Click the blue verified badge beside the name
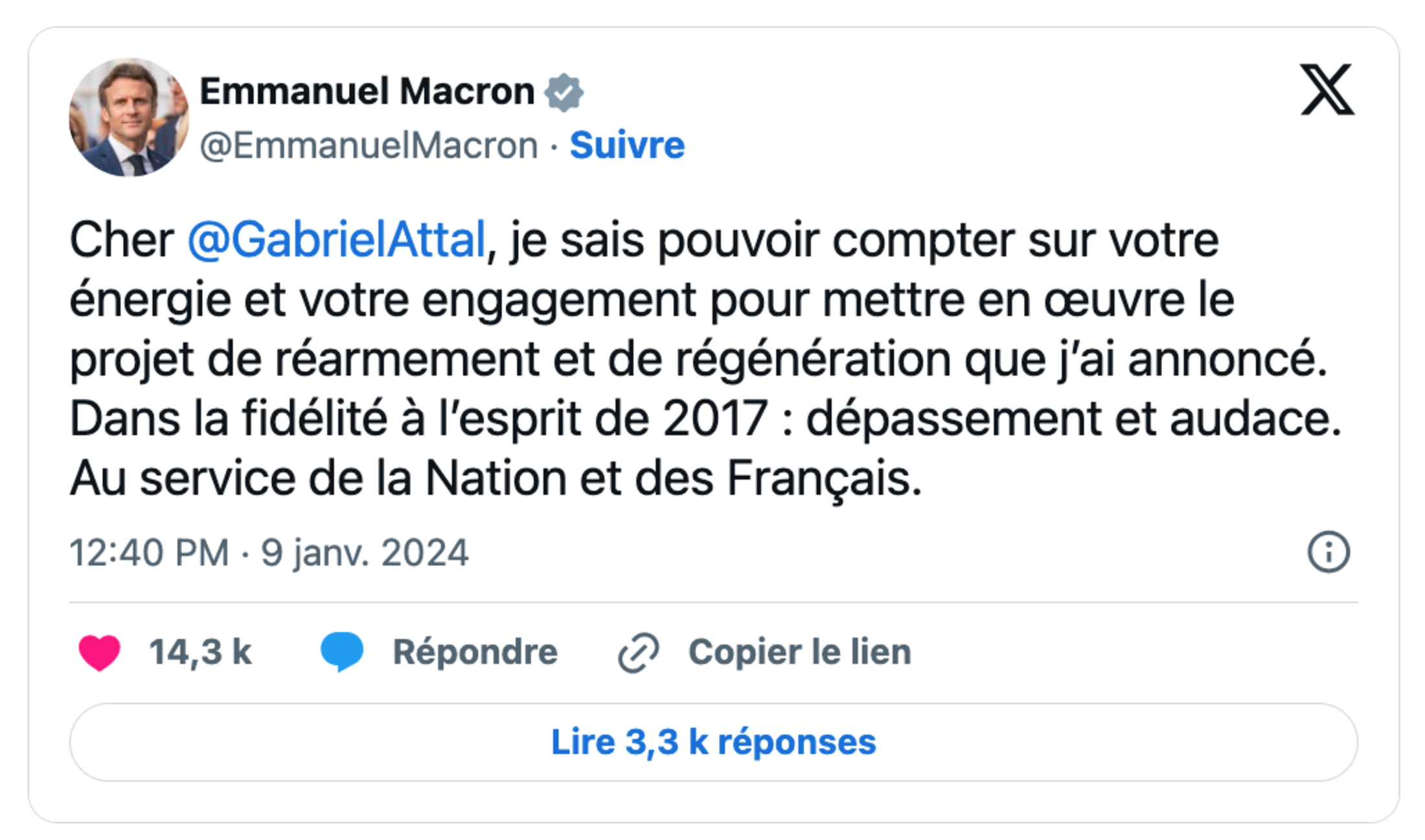Image resolution: width=1425 pixels, height=840 pixels. pyautogui.click(x=564, y=92)
